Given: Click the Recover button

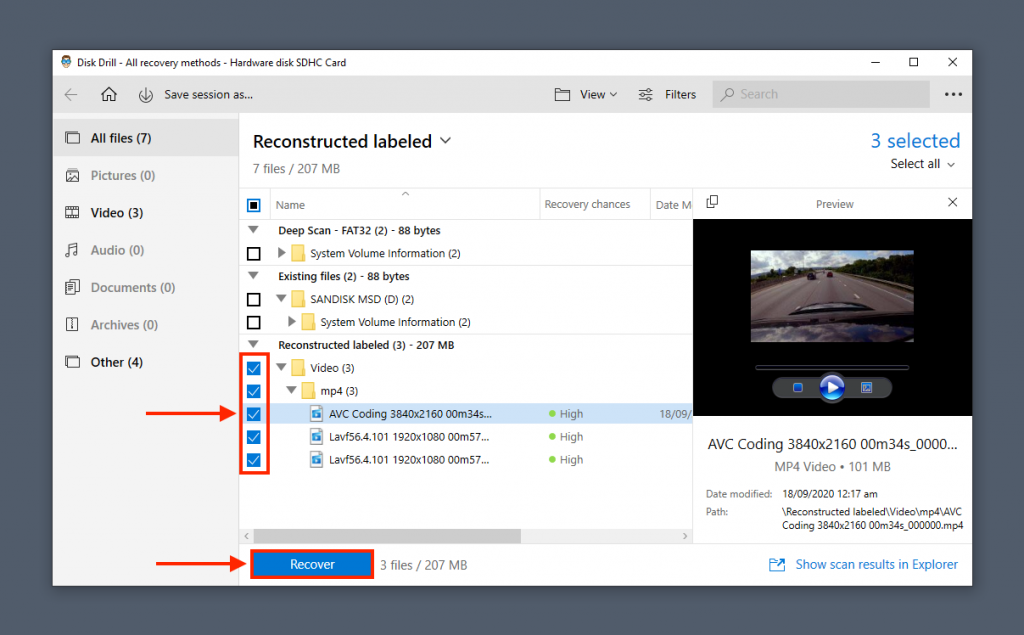Looking at the screenshot, I should (311, 564).
